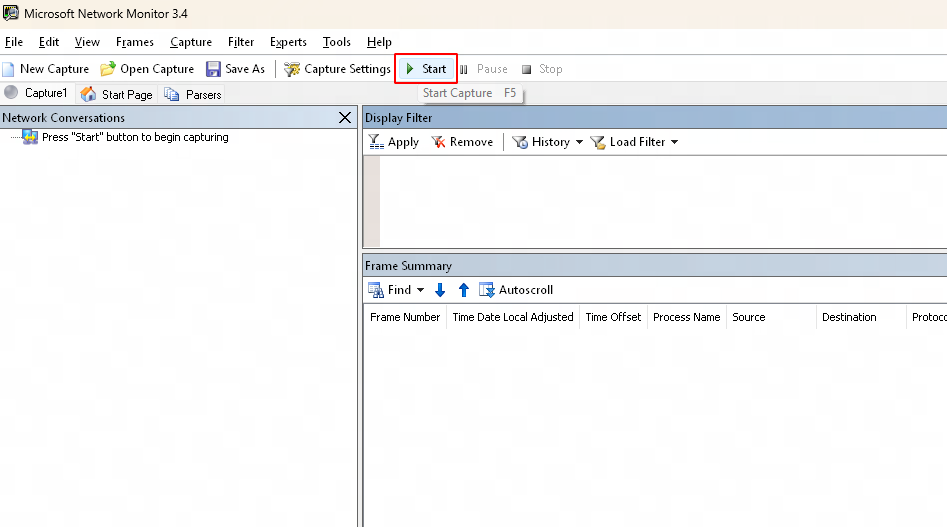The image size is (947, 527).
Task: Click the Load Filter icon
Action: tap(597, 142)
